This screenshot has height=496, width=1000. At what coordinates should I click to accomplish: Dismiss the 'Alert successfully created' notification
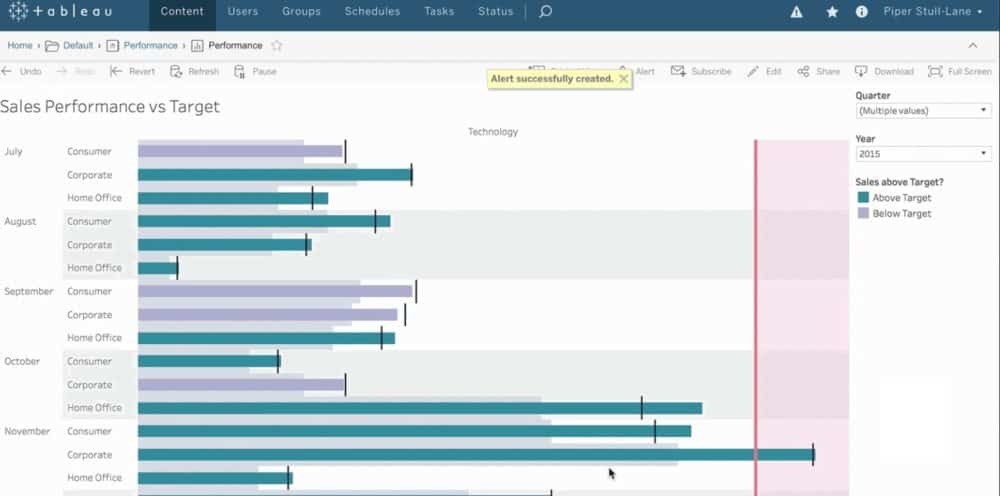click(623, 78)
